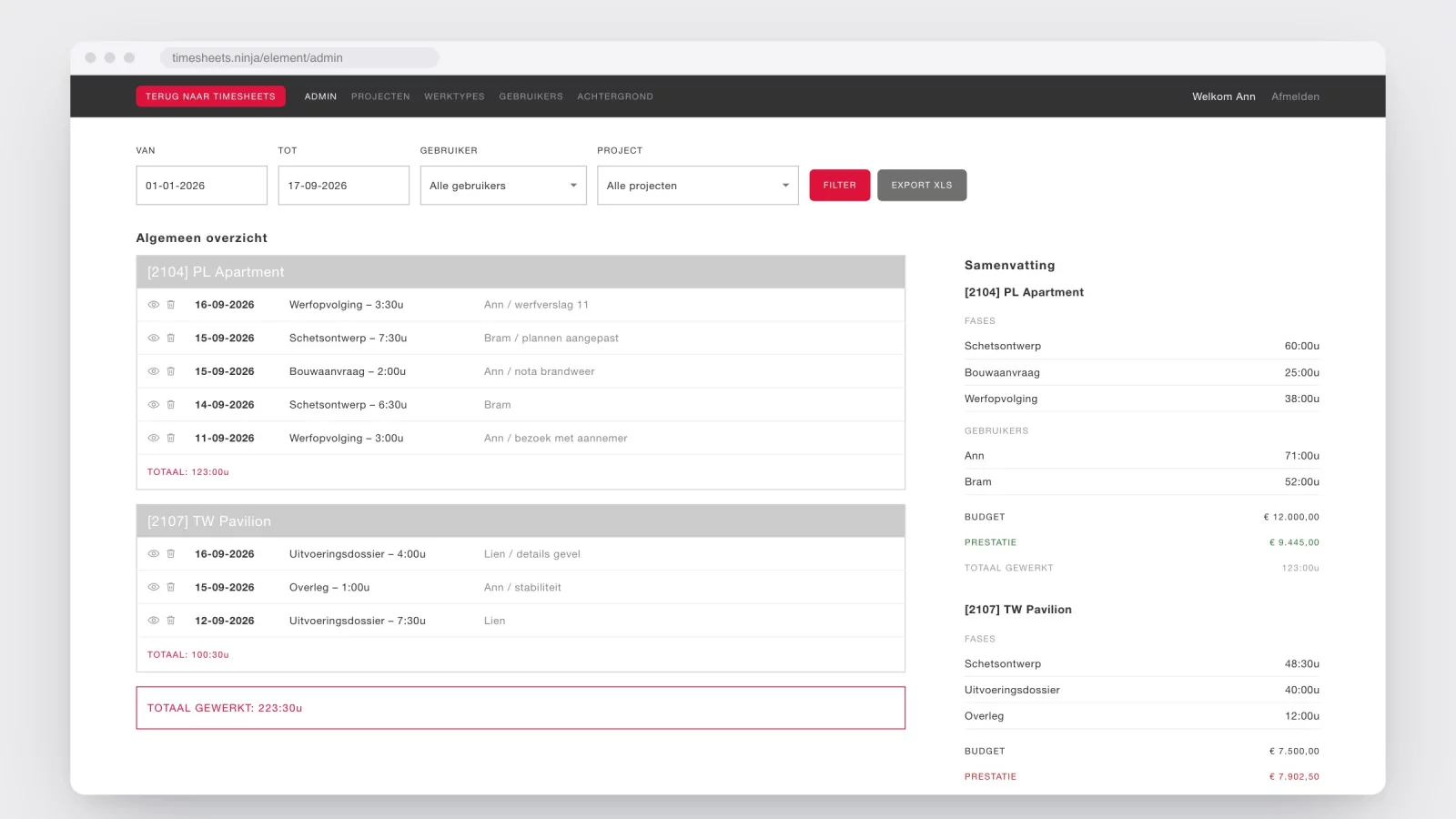Image resolution: width=1456 pixels, height=819 pixels.
Task: Open the Projecten menu item
Action: coord(380,96)
